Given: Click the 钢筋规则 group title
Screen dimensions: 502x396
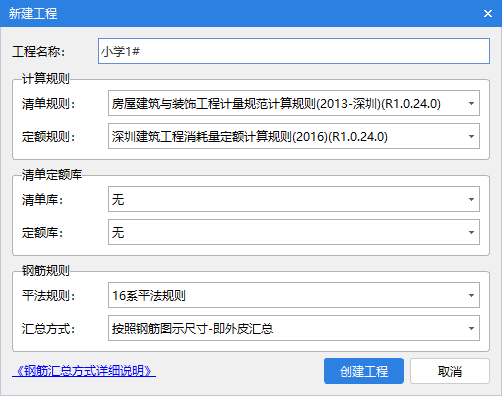Looking at the screenshot, I should [x=46, y=271].
